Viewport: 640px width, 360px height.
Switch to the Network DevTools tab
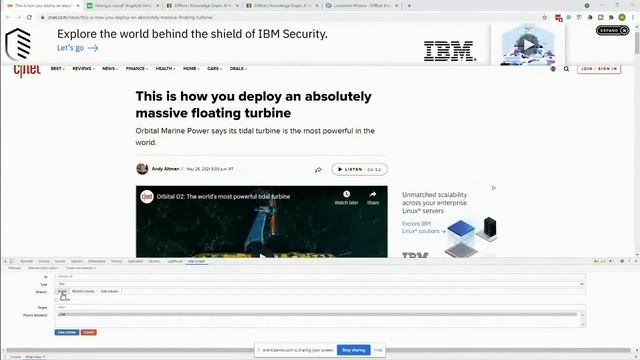[x=77, y=261]
